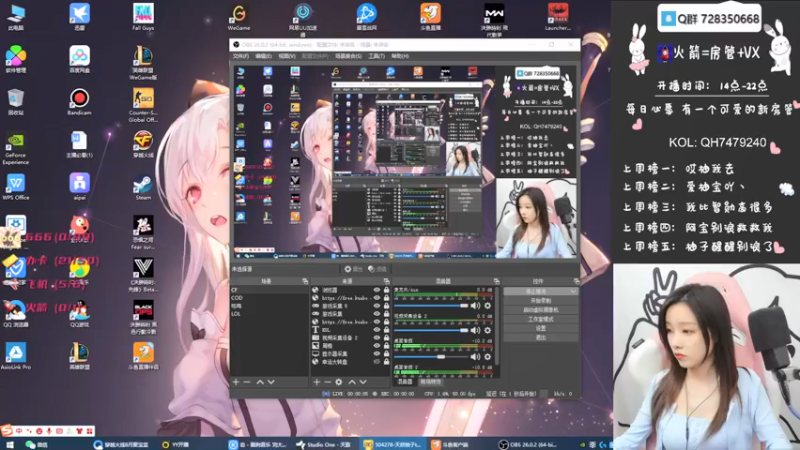The image size is (800, 450).
Task: Click Start Virtual Camera button in Controls
Action: (x=540, y=310)
